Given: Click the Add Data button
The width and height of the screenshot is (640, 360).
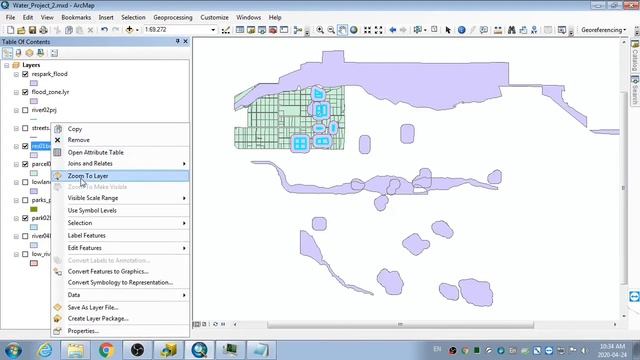Looking at the screenshot, I should click(129, 30).
